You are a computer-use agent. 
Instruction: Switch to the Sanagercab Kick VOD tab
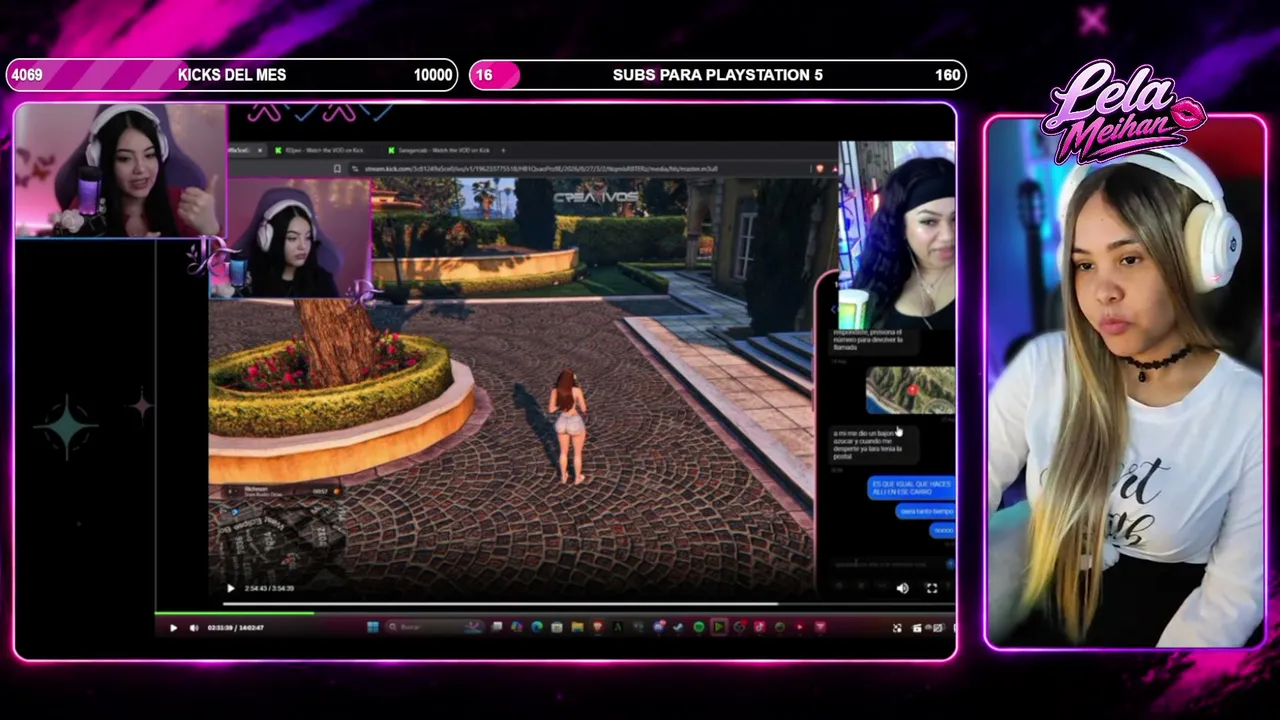pos(444,150)
